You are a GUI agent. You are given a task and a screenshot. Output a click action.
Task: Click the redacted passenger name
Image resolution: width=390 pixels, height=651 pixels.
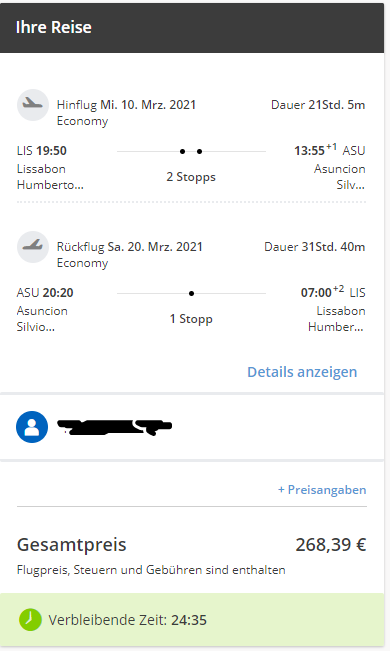click(114, 427)
